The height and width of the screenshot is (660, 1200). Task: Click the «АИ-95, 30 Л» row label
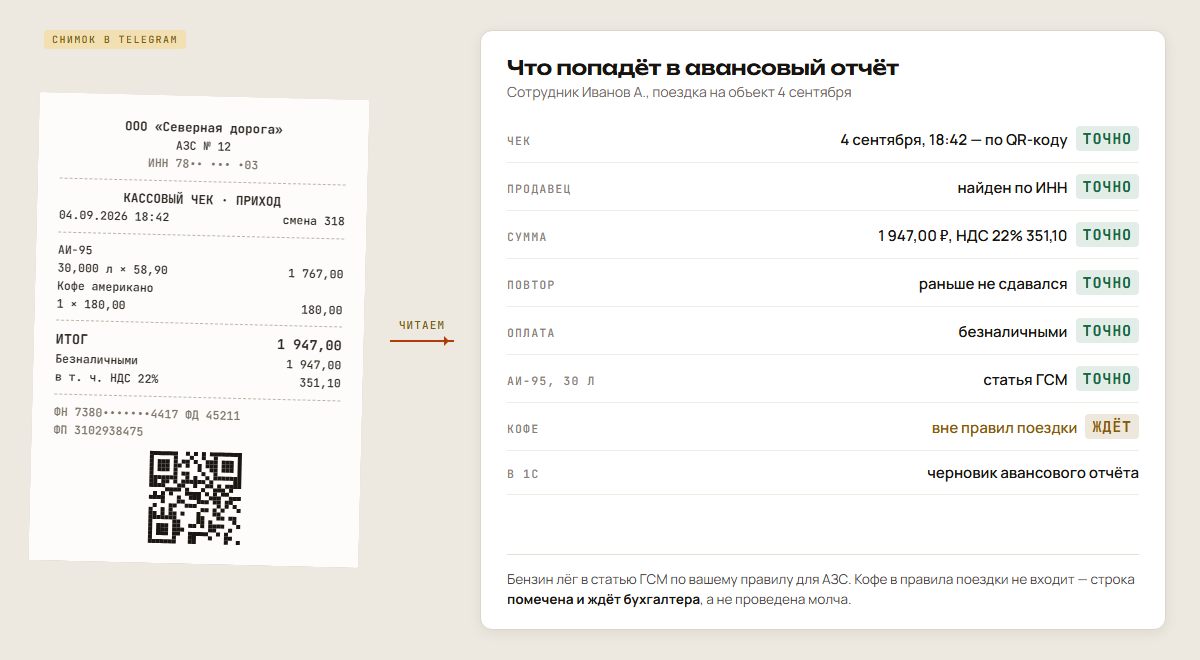click(551, 381)
